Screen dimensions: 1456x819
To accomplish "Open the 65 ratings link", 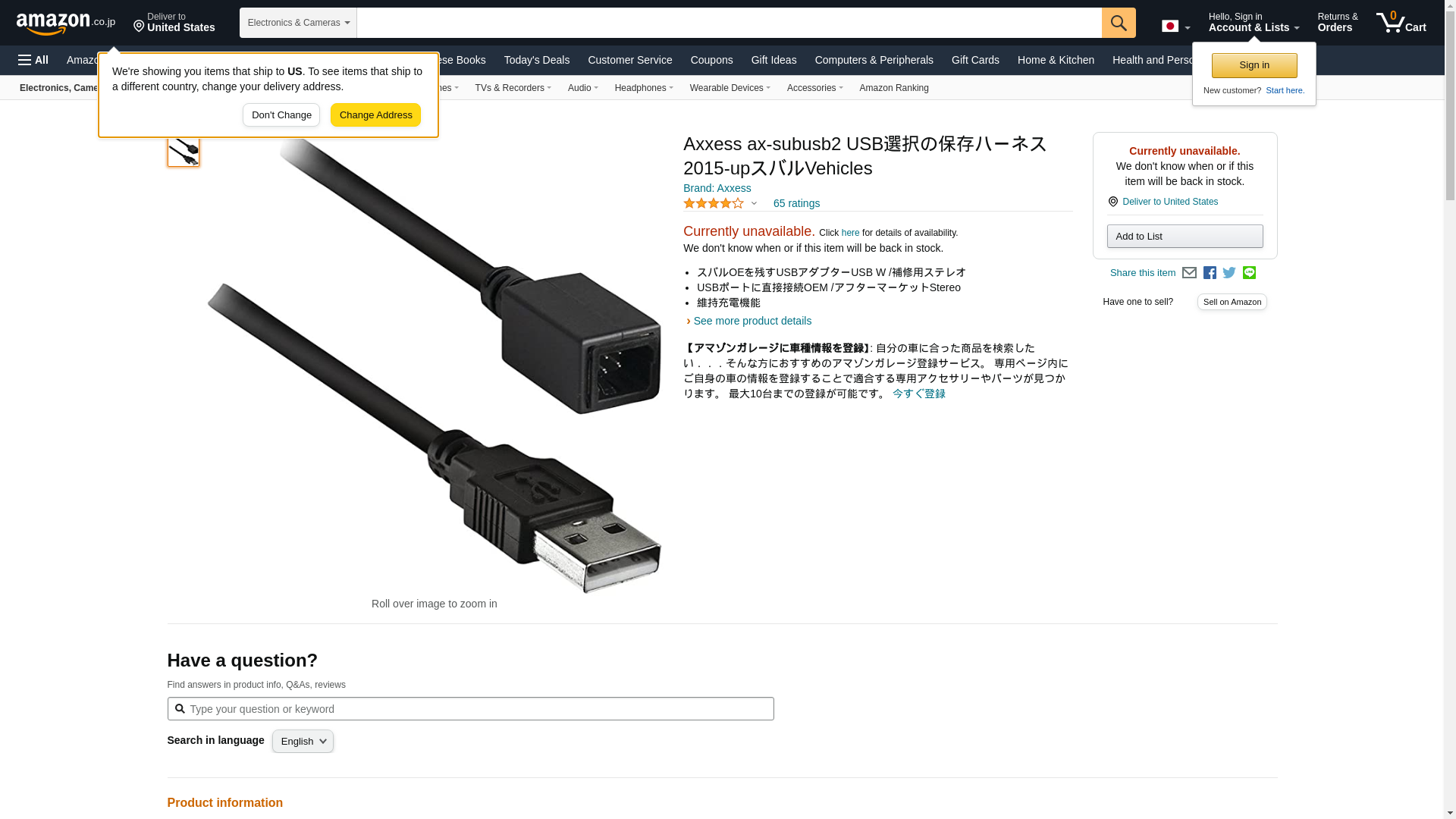I will pyautogui.click(x=796, y=203).
